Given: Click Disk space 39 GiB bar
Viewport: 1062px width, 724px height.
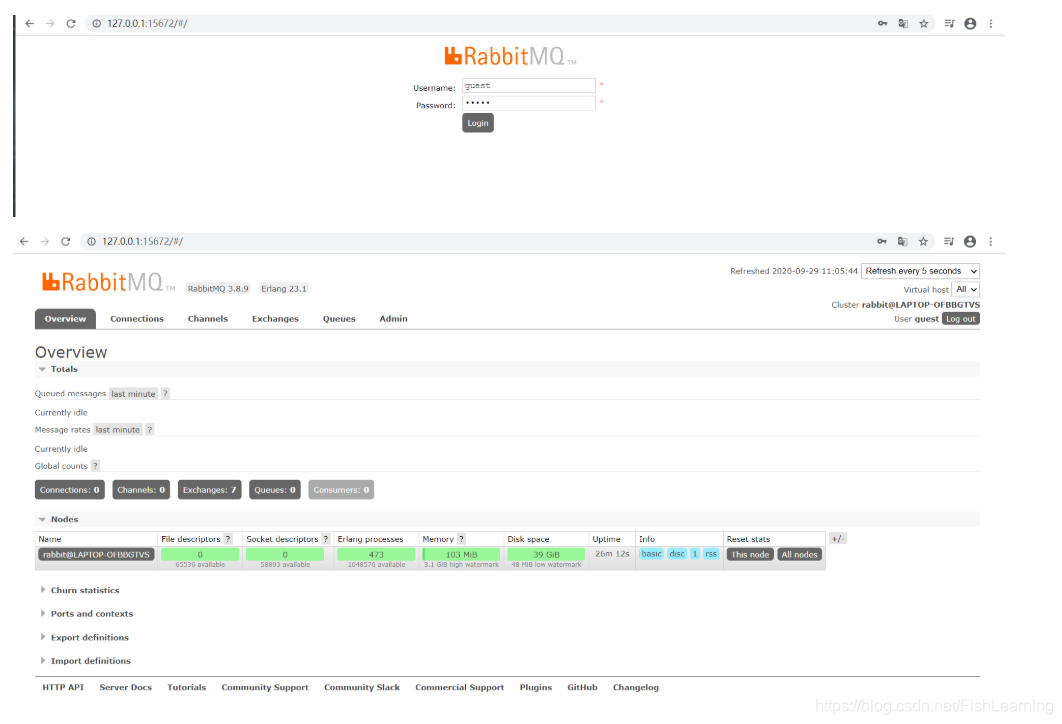Looking at the screenshot, I should tap(546, 555).
